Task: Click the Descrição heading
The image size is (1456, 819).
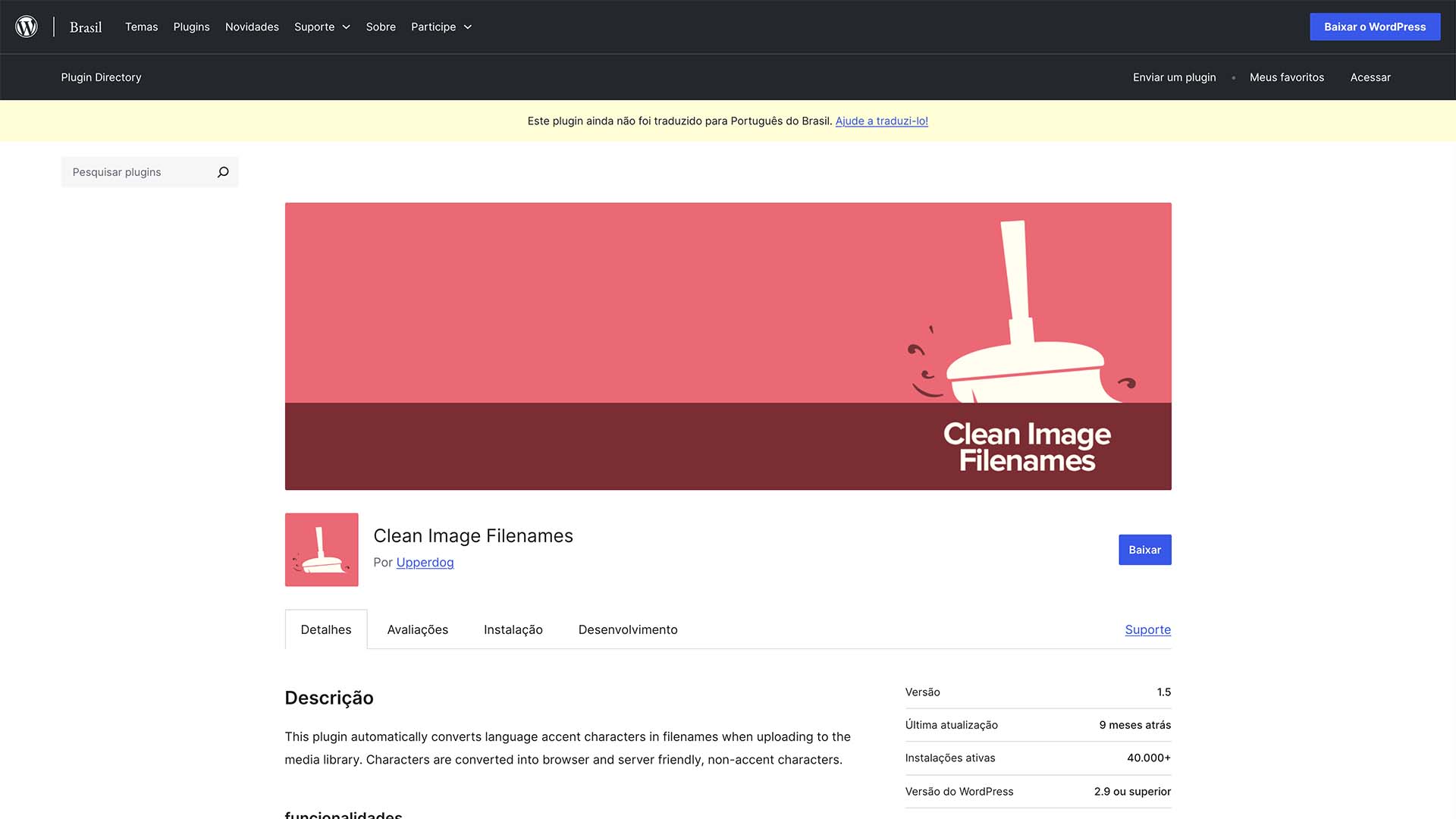Action: point(329,698)
